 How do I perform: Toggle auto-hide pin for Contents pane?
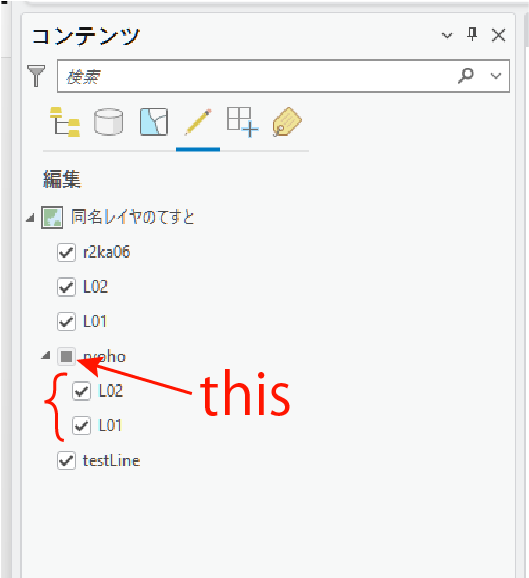(472, 34)
